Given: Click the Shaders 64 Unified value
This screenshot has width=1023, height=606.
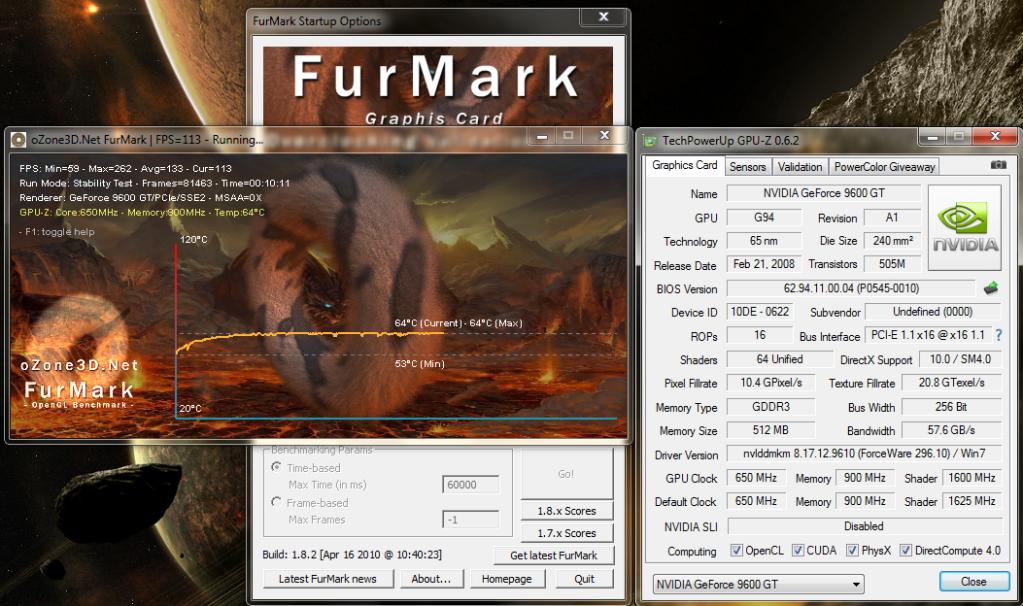Looking at the screenshot, I should (780, 359).
